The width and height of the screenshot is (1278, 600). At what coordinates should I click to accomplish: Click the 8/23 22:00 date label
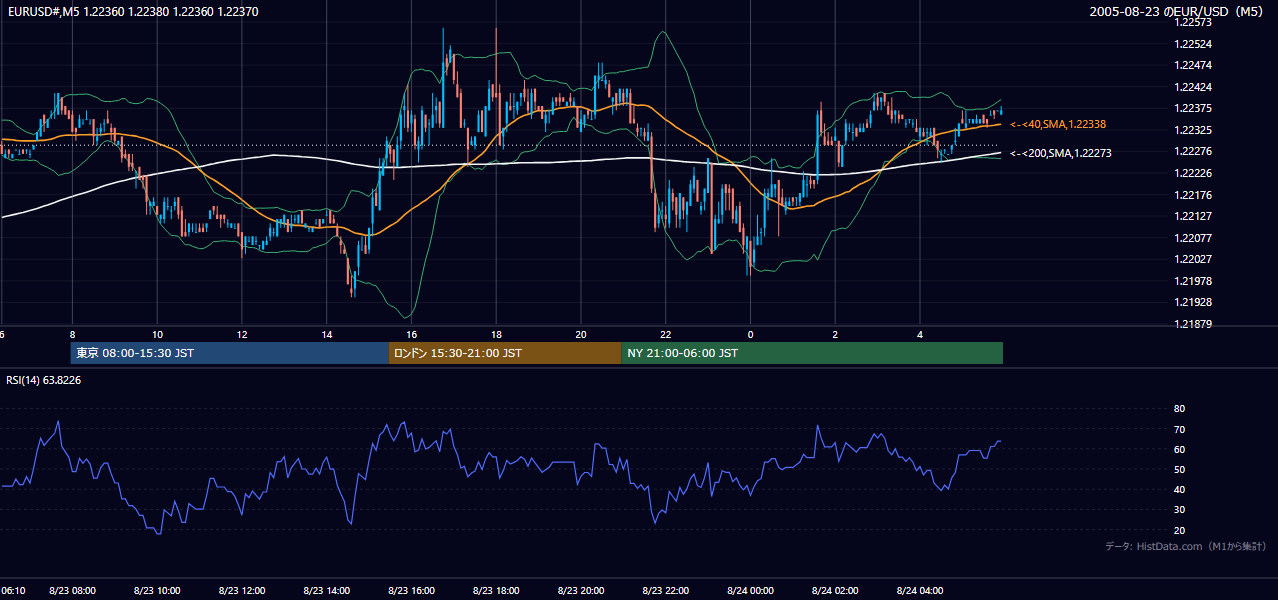(666, 591)
